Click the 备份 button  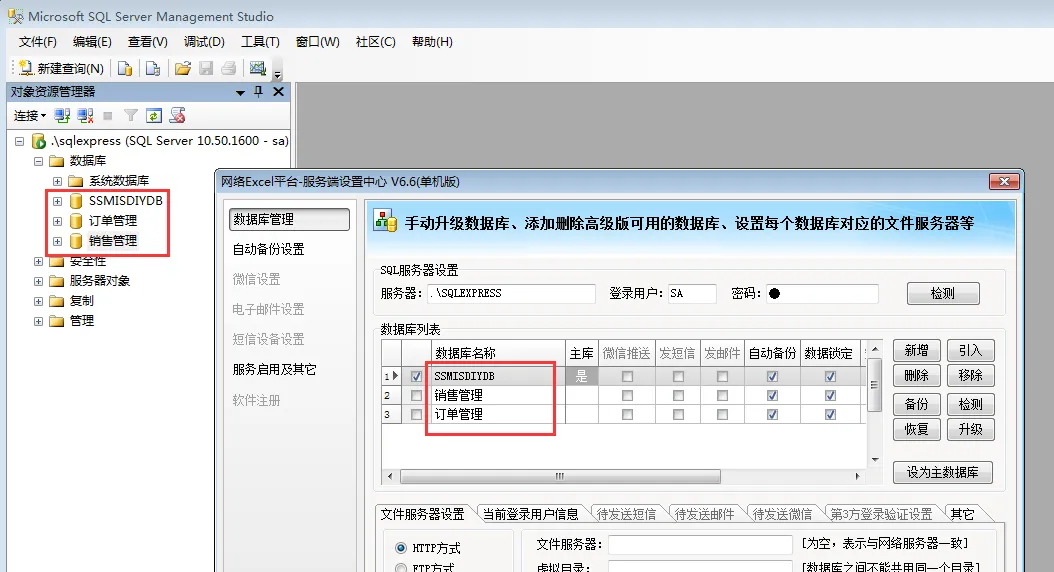pyautogui.click(x=916, y=405)
